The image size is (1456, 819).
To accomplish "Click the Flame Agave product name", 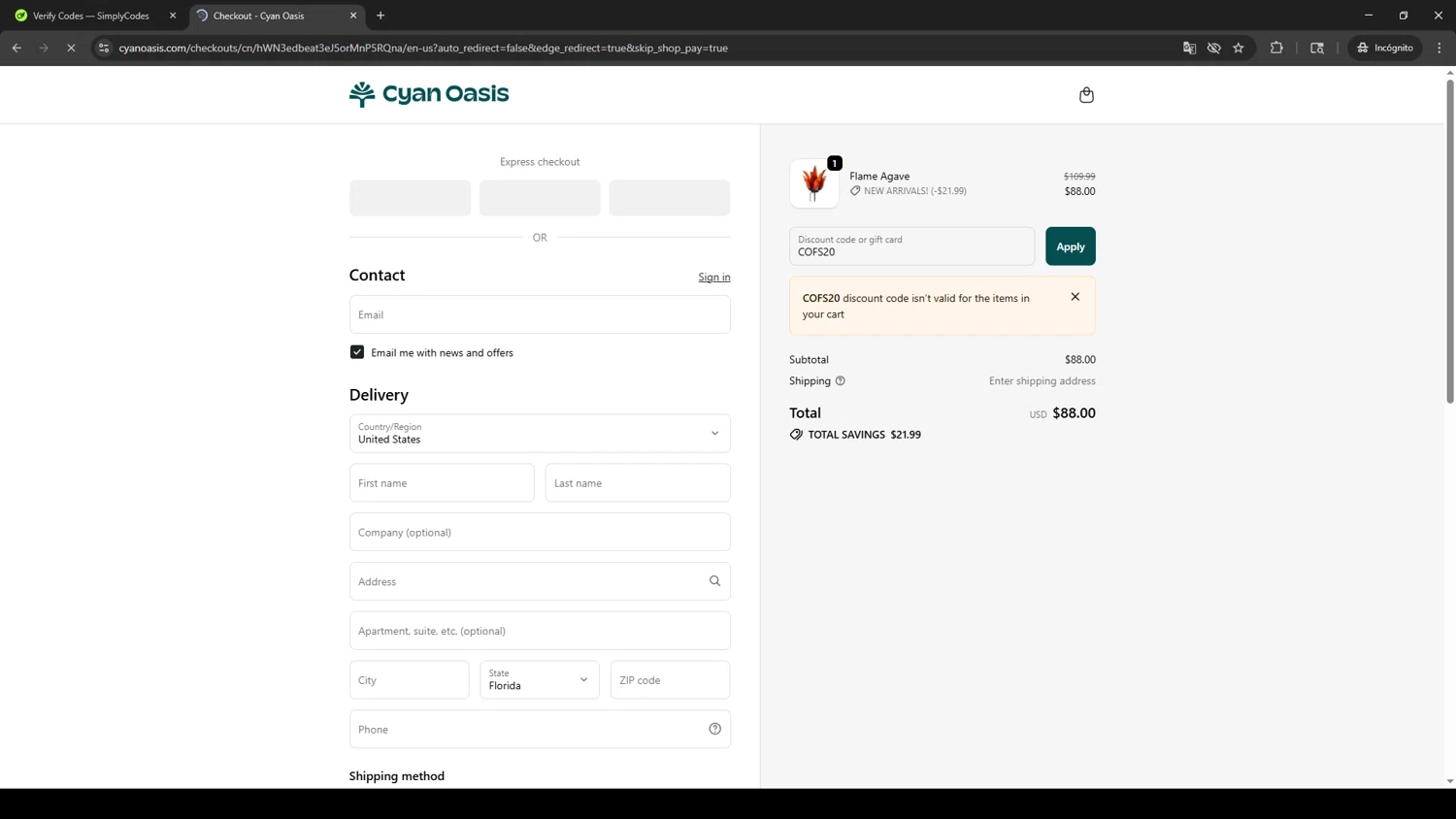I will (x=879, y=176).
